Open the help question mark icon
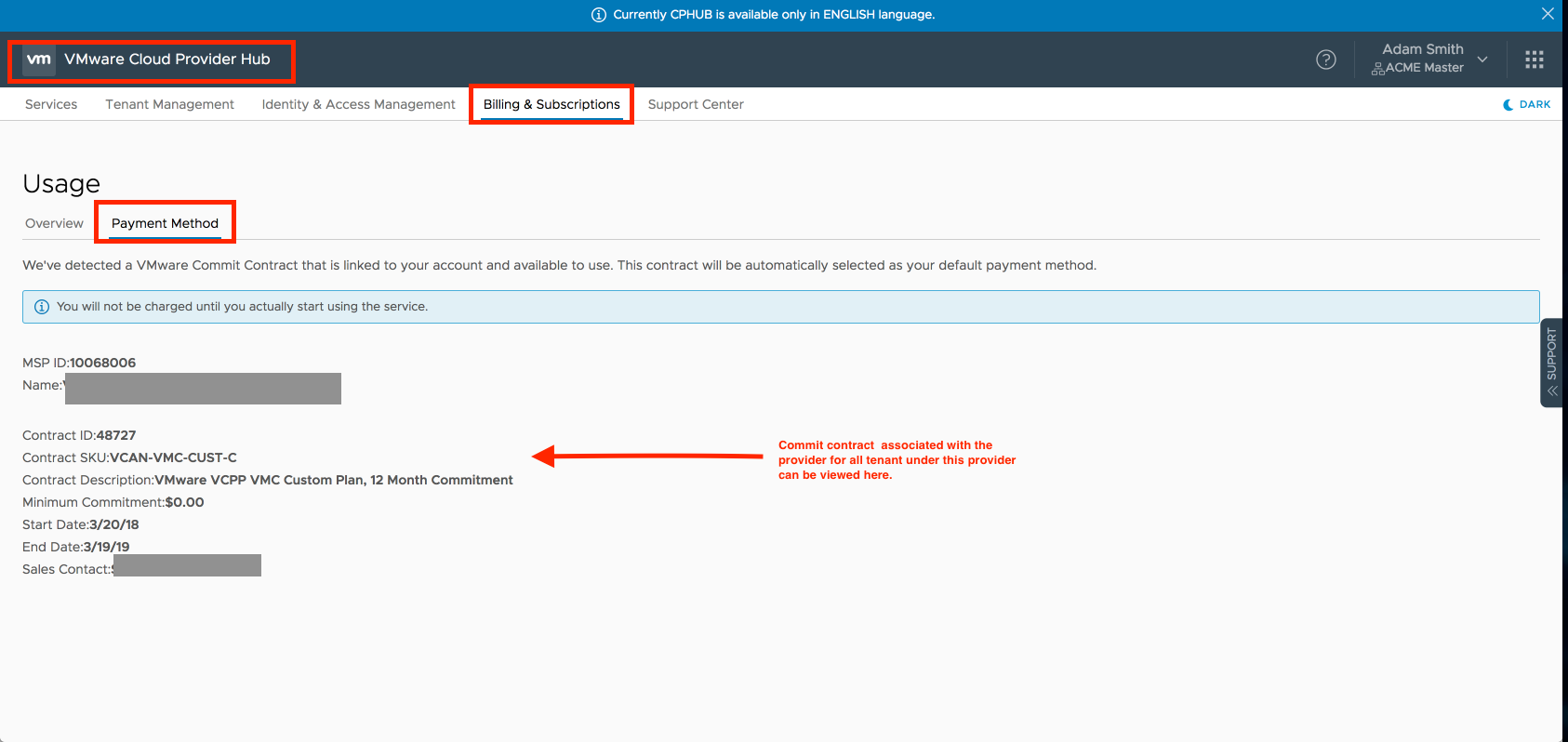 (1326, 60)
